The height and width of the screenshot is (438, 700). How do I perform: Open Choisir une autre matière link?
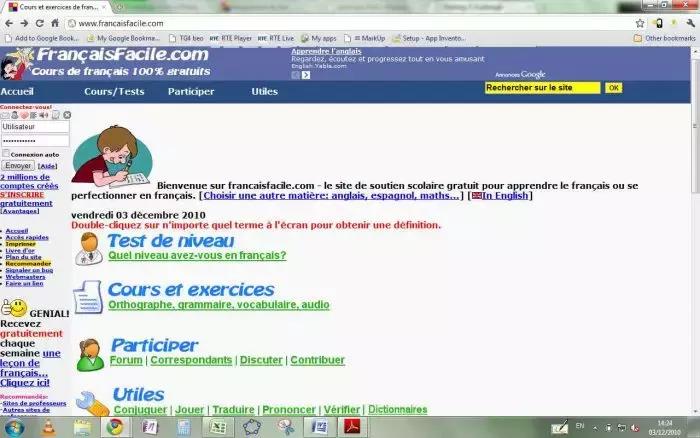click(x=331, y=196)
